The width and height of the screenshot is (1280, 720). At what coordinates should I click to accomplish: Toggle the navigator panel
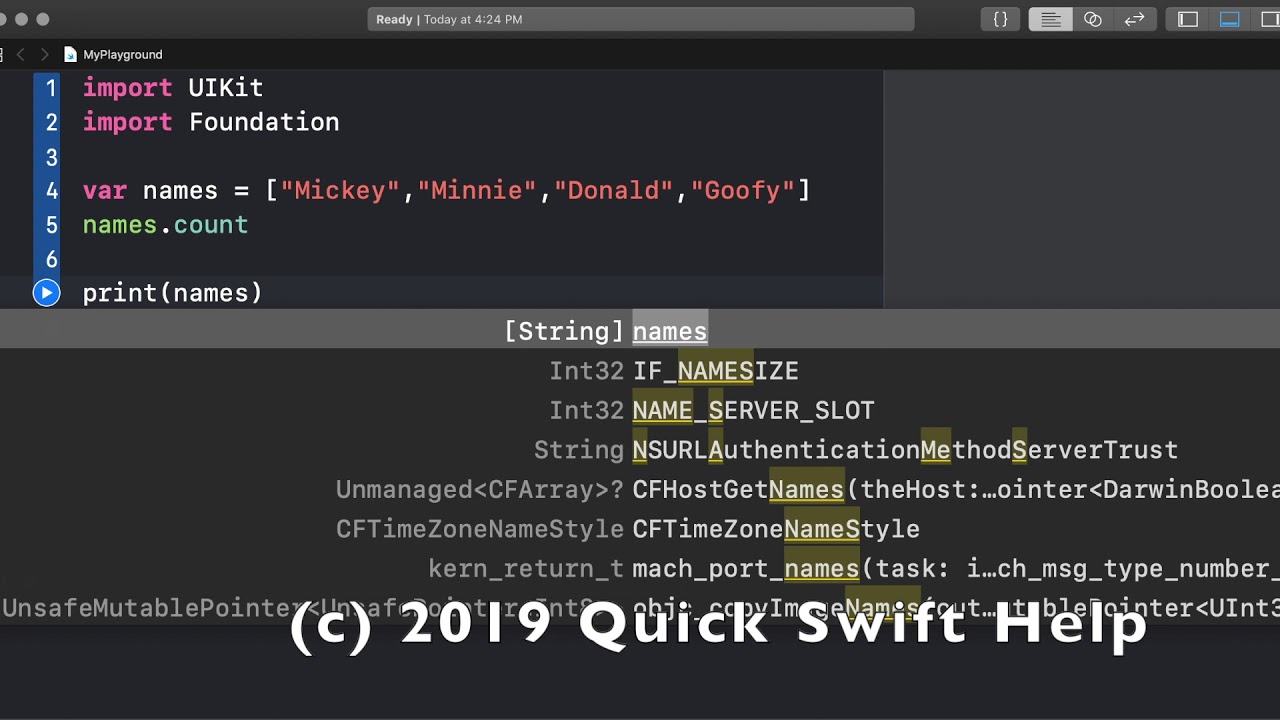coord(1188,19)
